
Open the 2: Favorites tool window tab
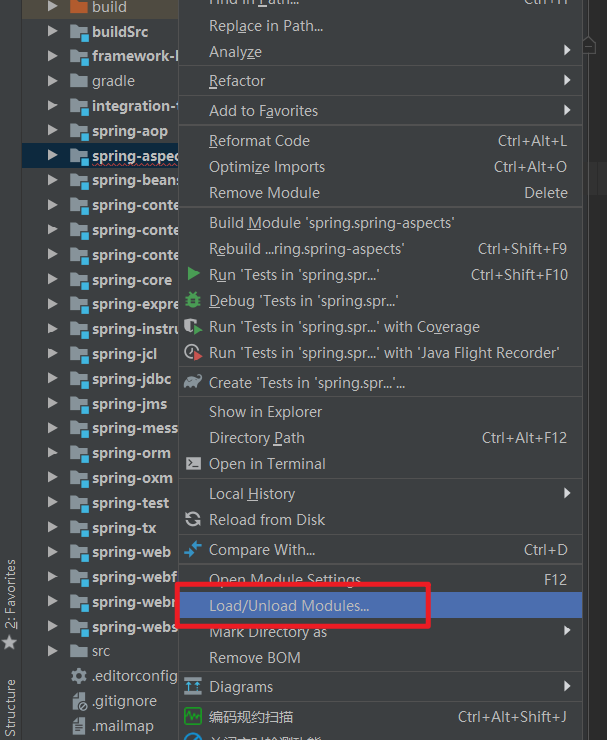[10, 594]
